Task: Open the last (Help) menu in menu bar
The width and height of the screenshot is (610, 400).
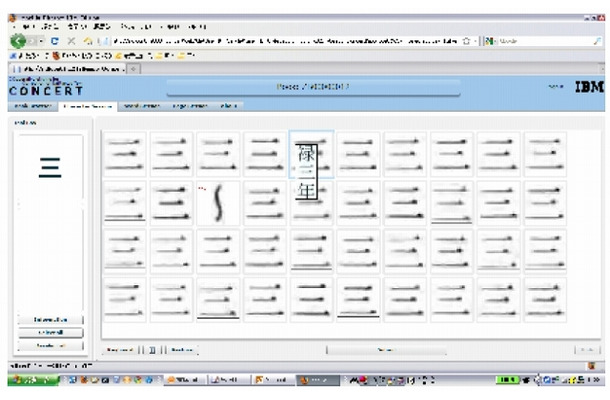Action: (197, 27)
